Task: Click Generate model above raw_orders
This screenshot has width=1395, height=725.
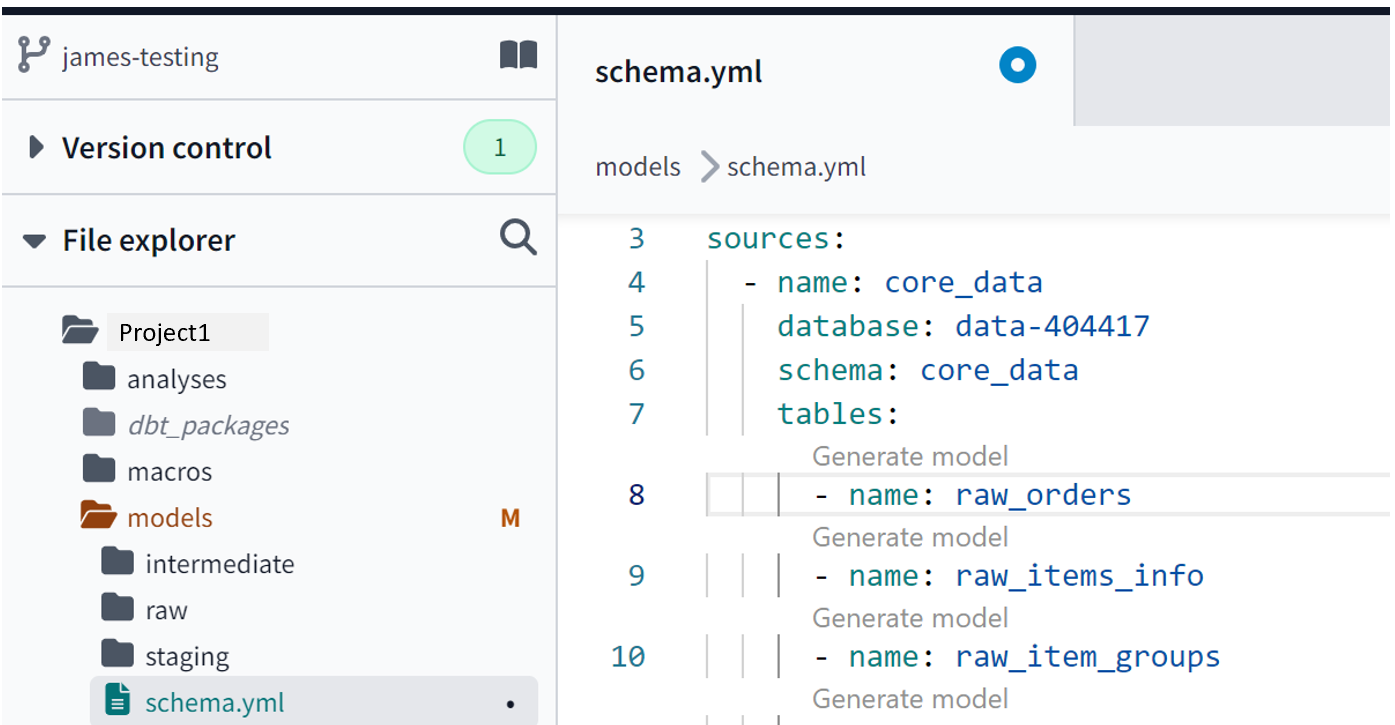Action: [x=910, y=457]
